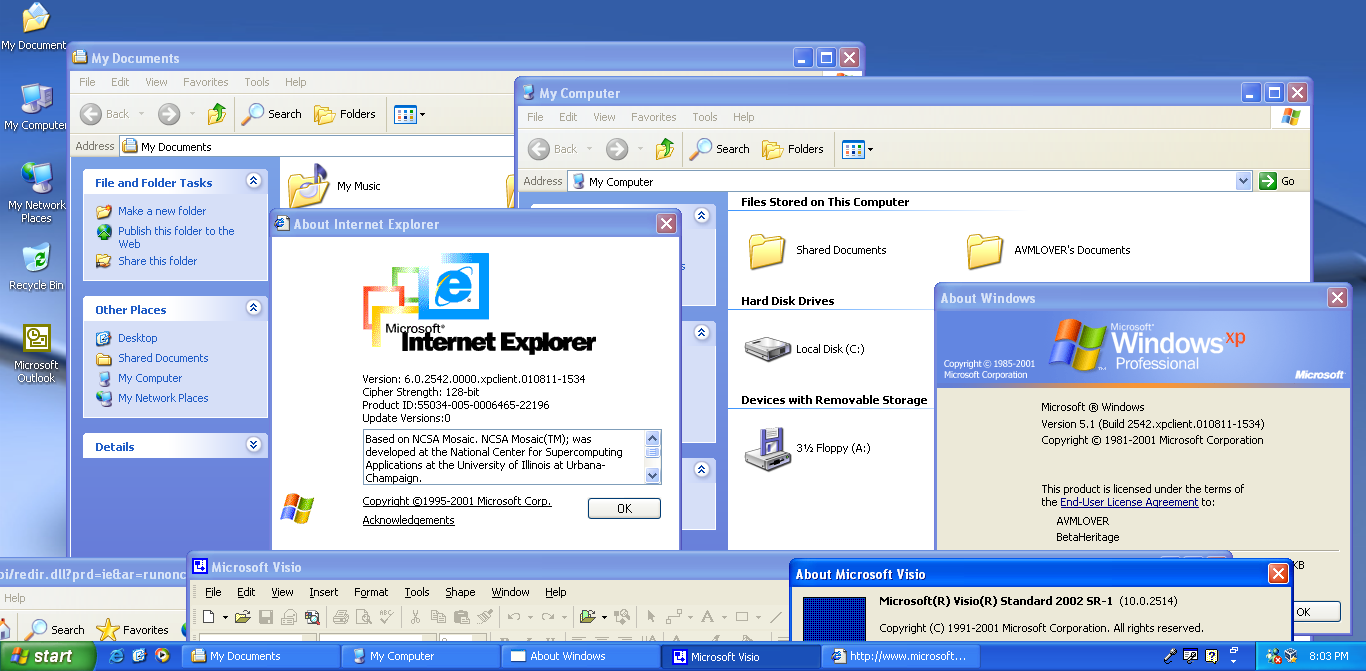Open the Back history dropdown in My Documents
This screenshot has height=671, width=1366.
pyautogui.click(x=141, y=114)
